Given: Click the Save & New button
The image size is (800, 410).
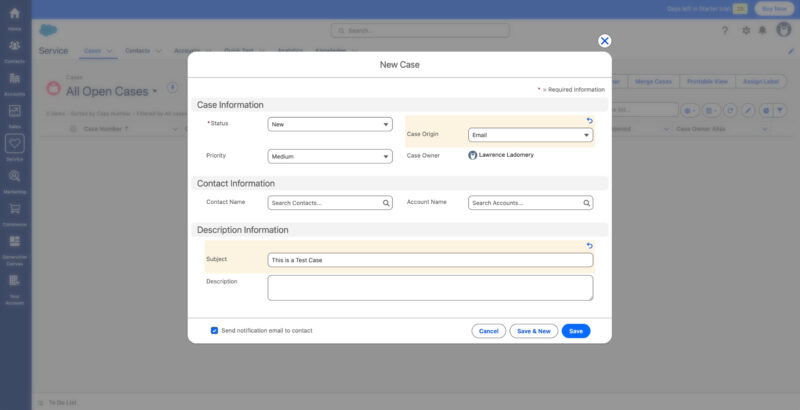Looking at the screenshot, I should [534, 331].
